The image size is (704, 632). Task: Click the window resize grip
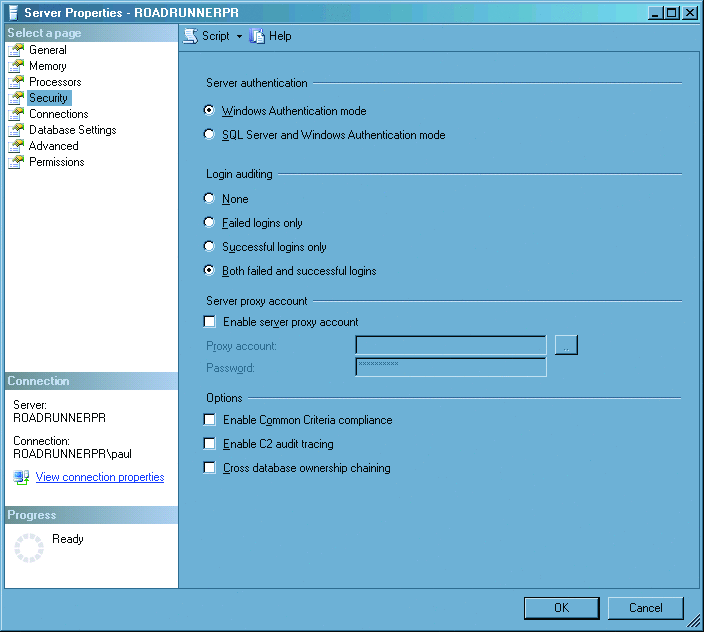(694, 621)
